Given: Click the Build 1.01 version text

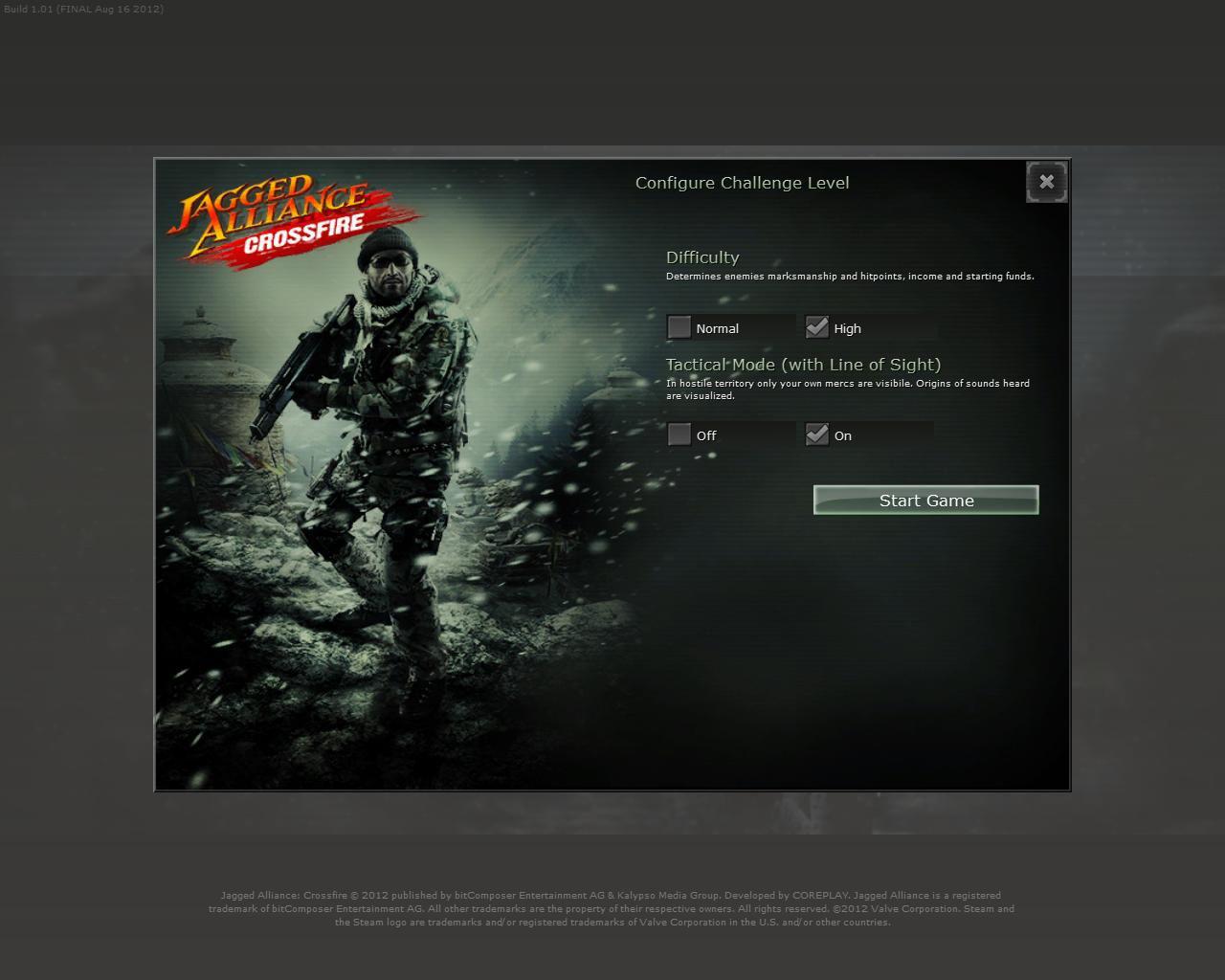Looking at the screenshot, I should pos(83,9).
